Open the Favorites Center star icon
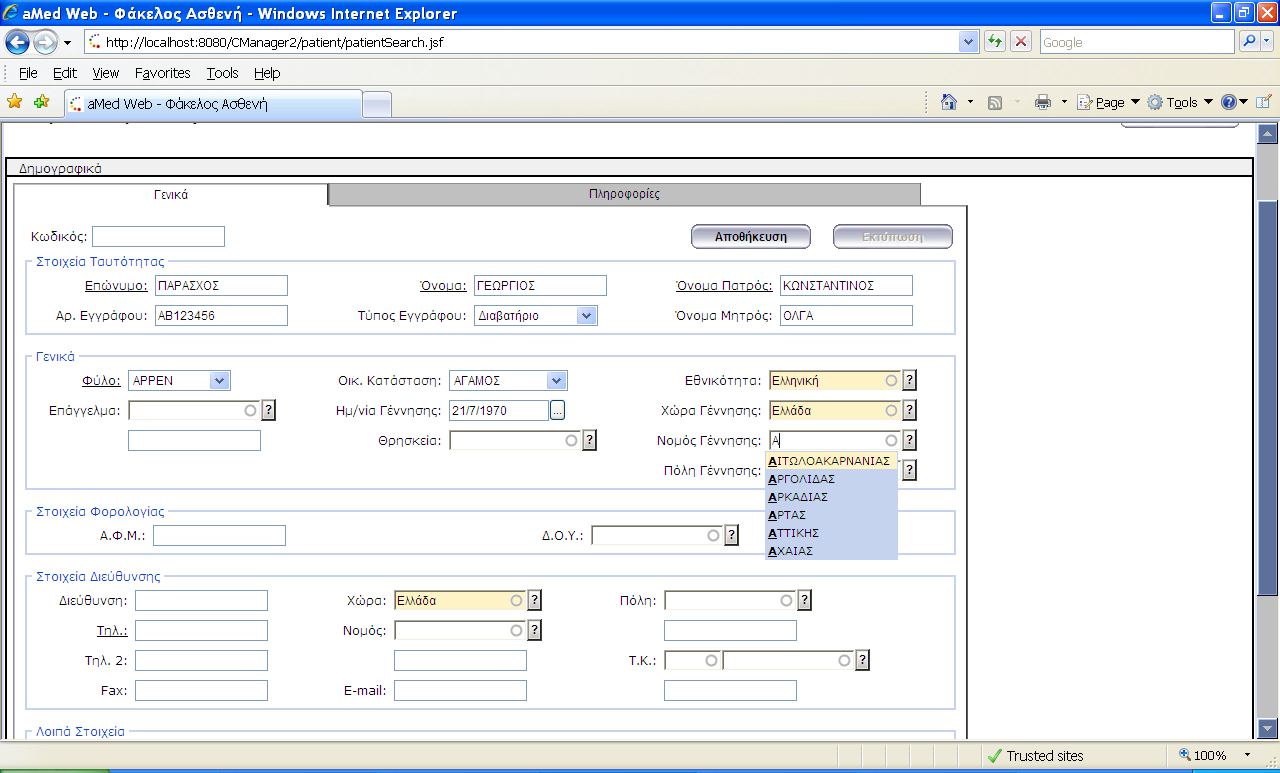Viewport: 1280px width, 773px height. (x=14, y=102)
